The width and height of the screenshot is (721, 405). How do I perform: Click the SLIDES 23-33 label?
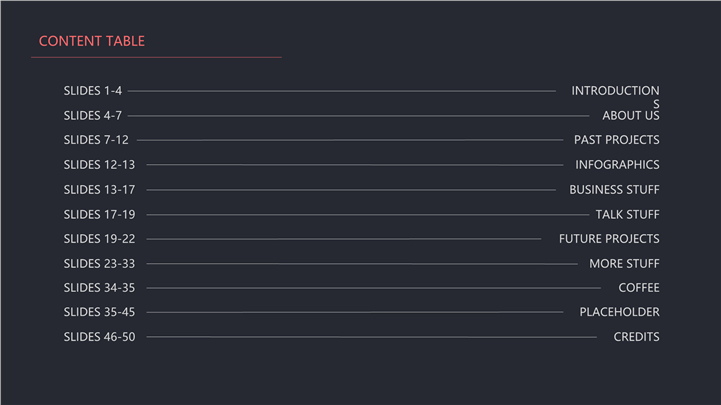coord(99,264)
